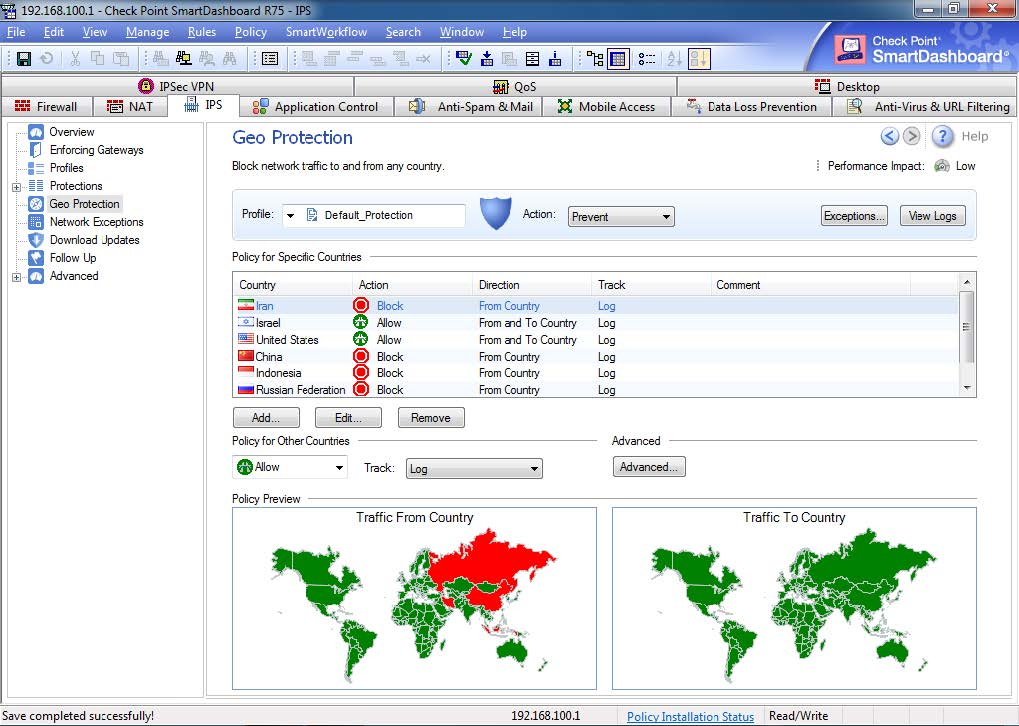
Task: Open the Action Prevent dropdown
Action: click(x=621, y=217)
